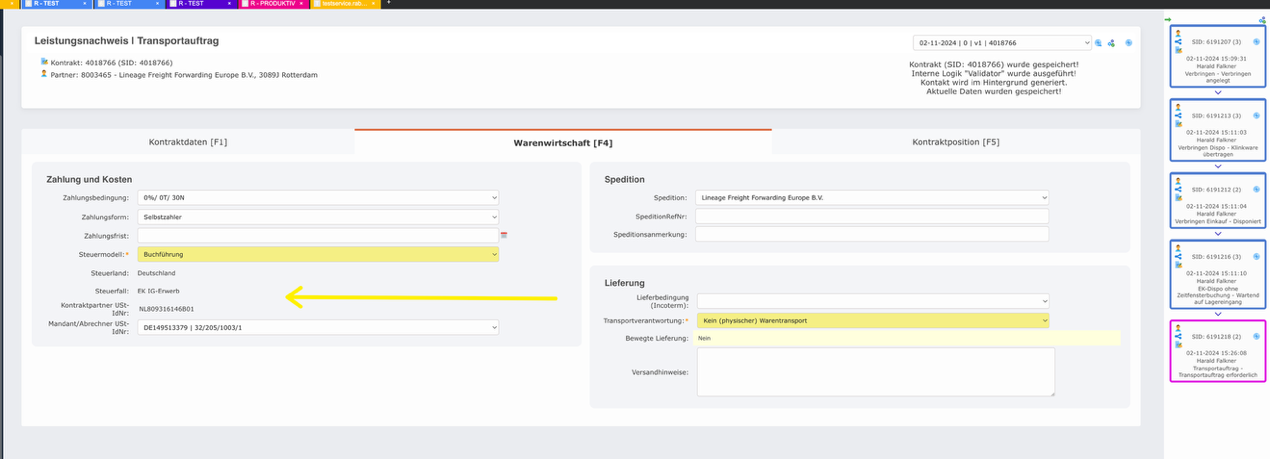Click the Steuerfall value EK IG-Erwerb
The image size is (1270, 459).
click(x=158, y=291)
